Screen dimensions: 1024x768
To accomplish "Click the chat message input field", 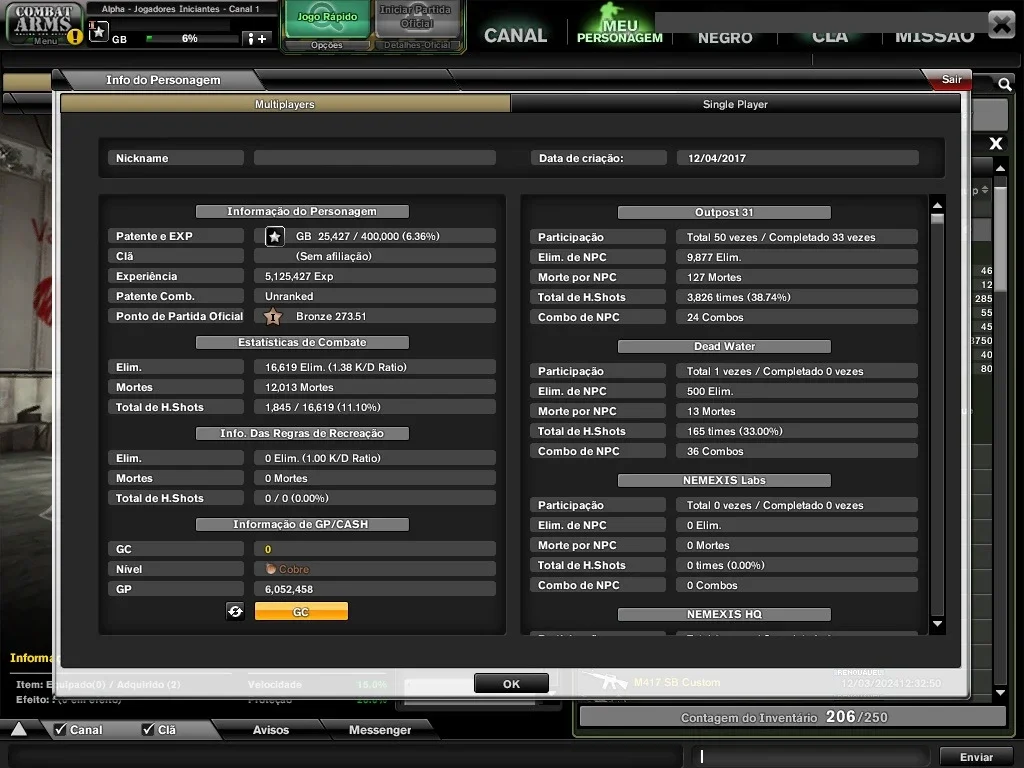I will (x=810, y=756).
